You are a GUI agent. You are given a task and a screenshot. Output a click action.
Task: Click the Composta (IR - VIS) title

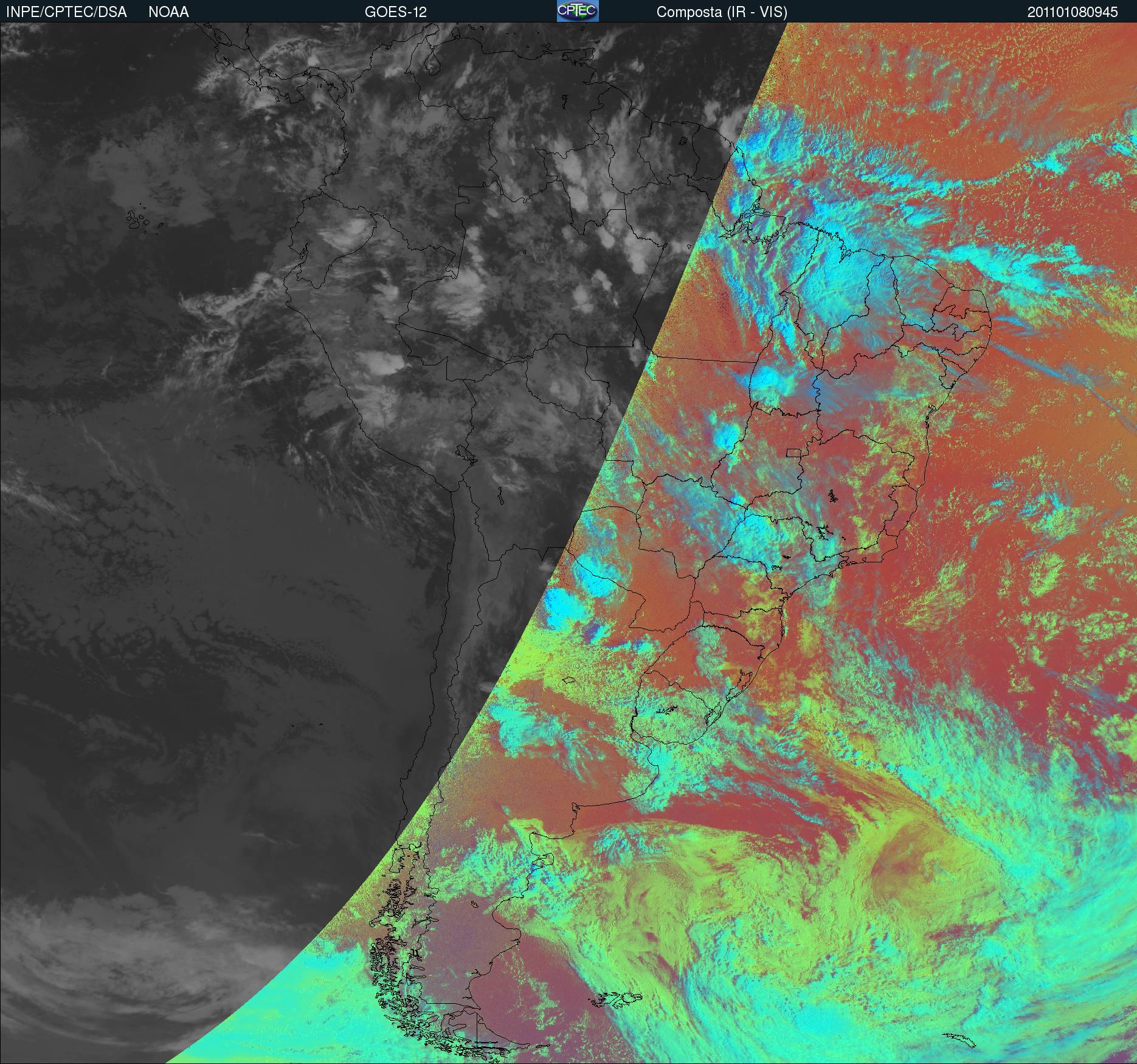tap(722, 12)
